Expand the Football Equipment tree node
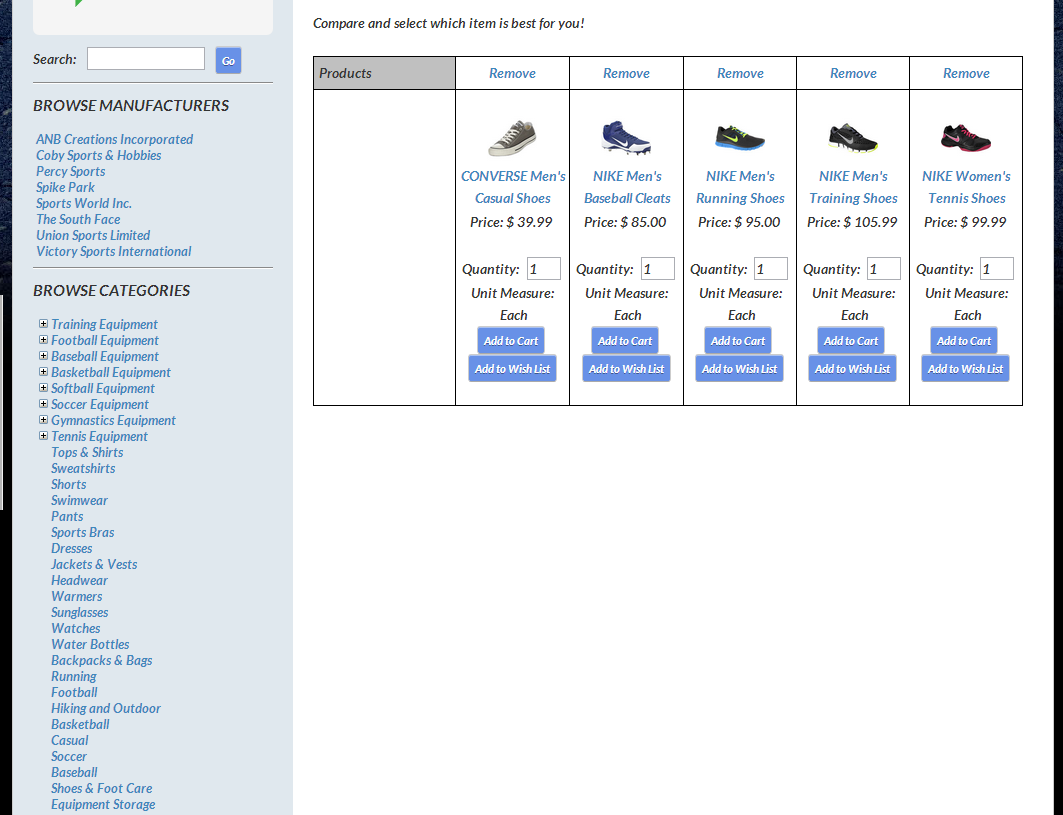Viewport: 1063px width, 815px height. point(43,340)
